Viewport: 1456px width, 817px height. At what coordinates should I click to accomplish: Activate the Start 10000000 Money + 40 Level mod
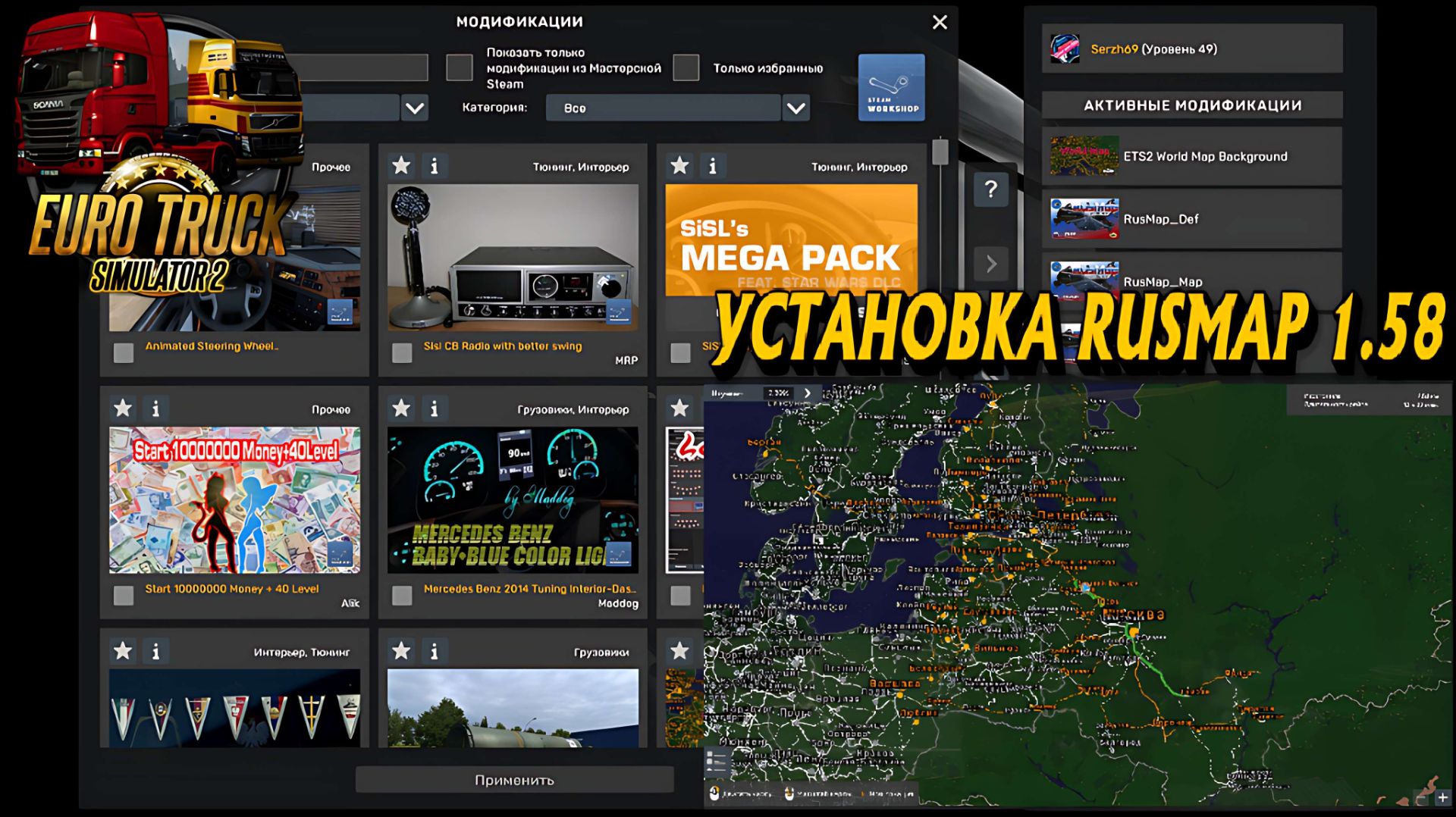click(x=122, y=595)
